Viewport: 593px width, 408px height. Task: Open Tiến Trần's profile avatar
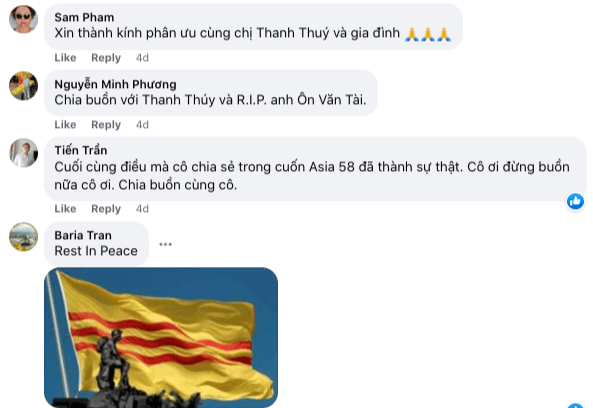(23, 153)
